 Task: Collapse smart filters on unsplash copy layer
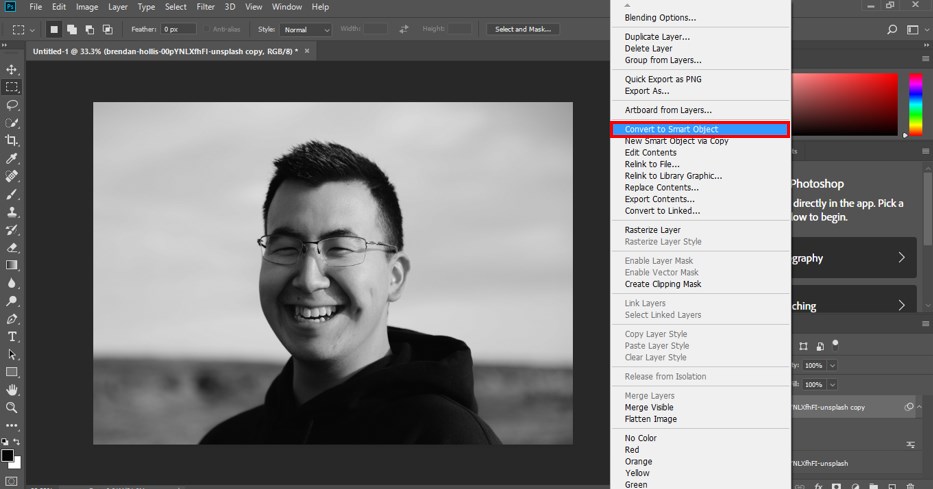click(919, 407)
